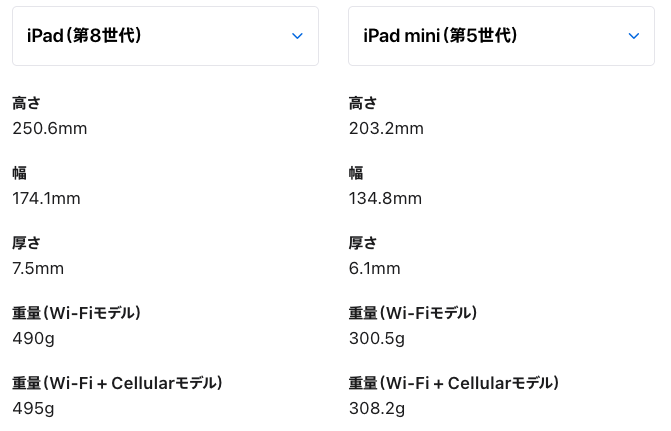Click the 134.8mm width value
The height and width of the screenshot is (431, 671).
(385, 198)
